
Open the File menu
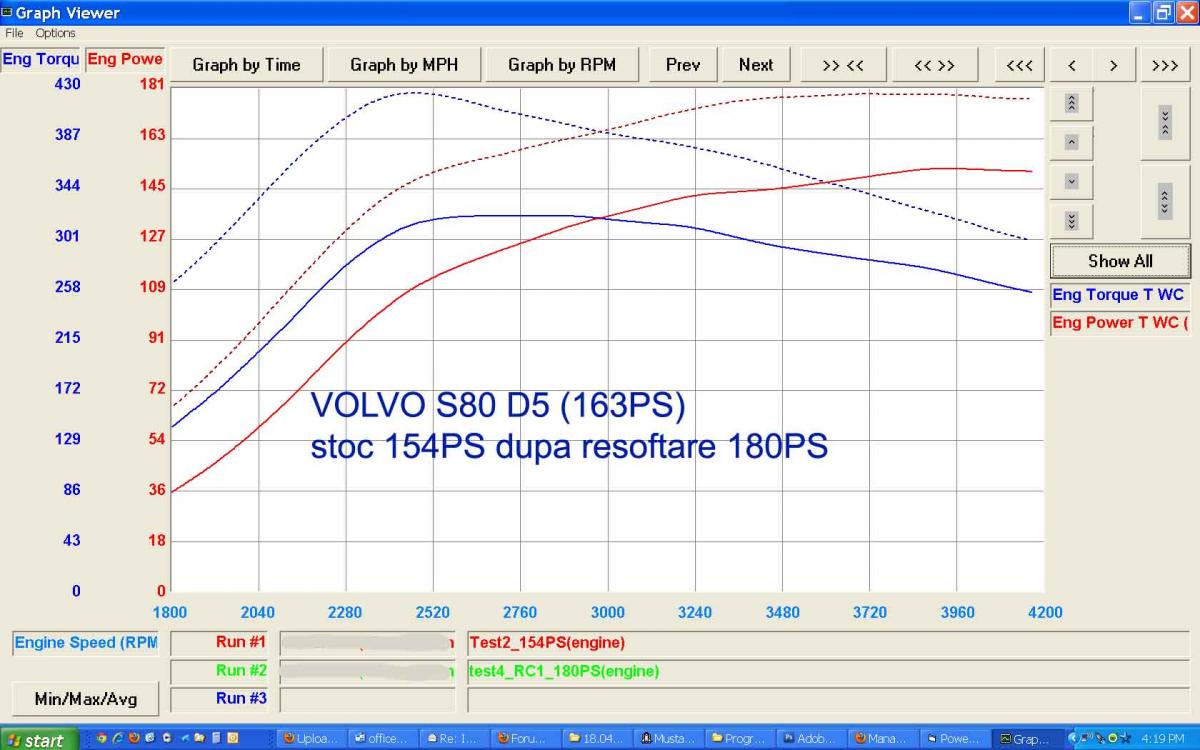pyautogui.click(x=14, y=33)
